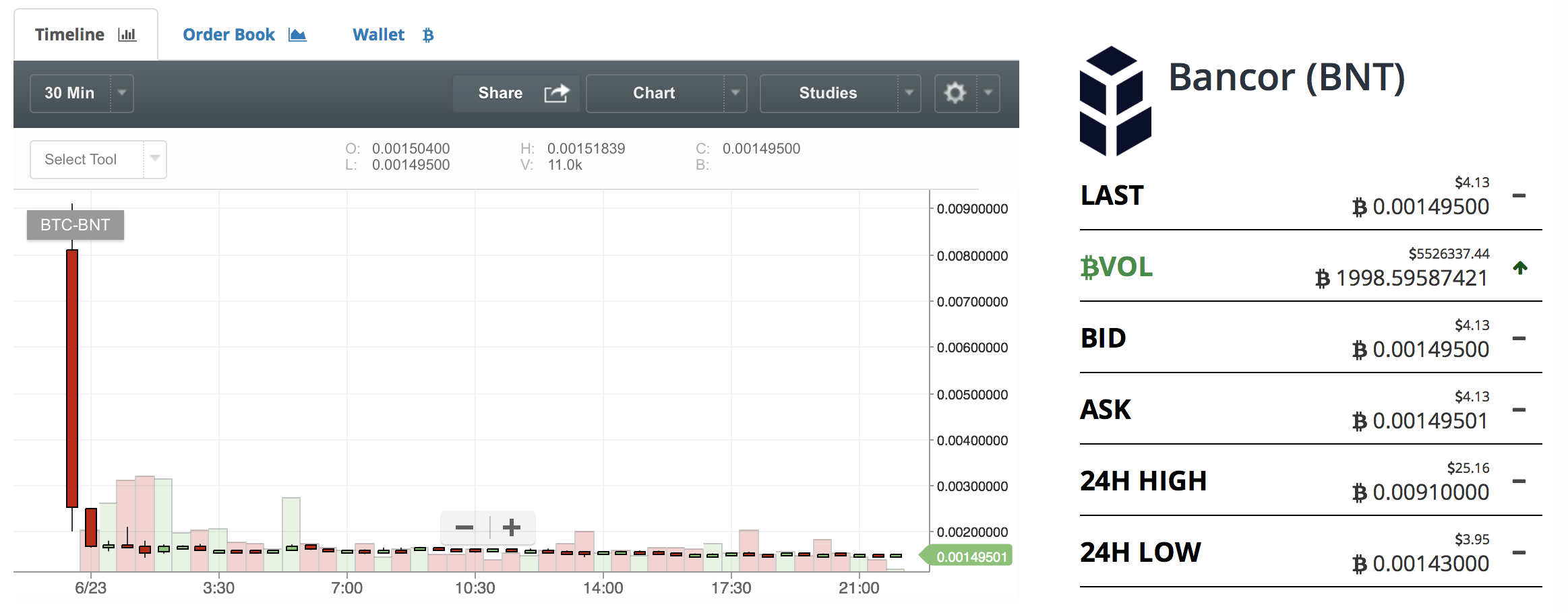The image size is (1568, 613).
Task: Switch to the Order Book tab
Action: click(x=245, y=34)
